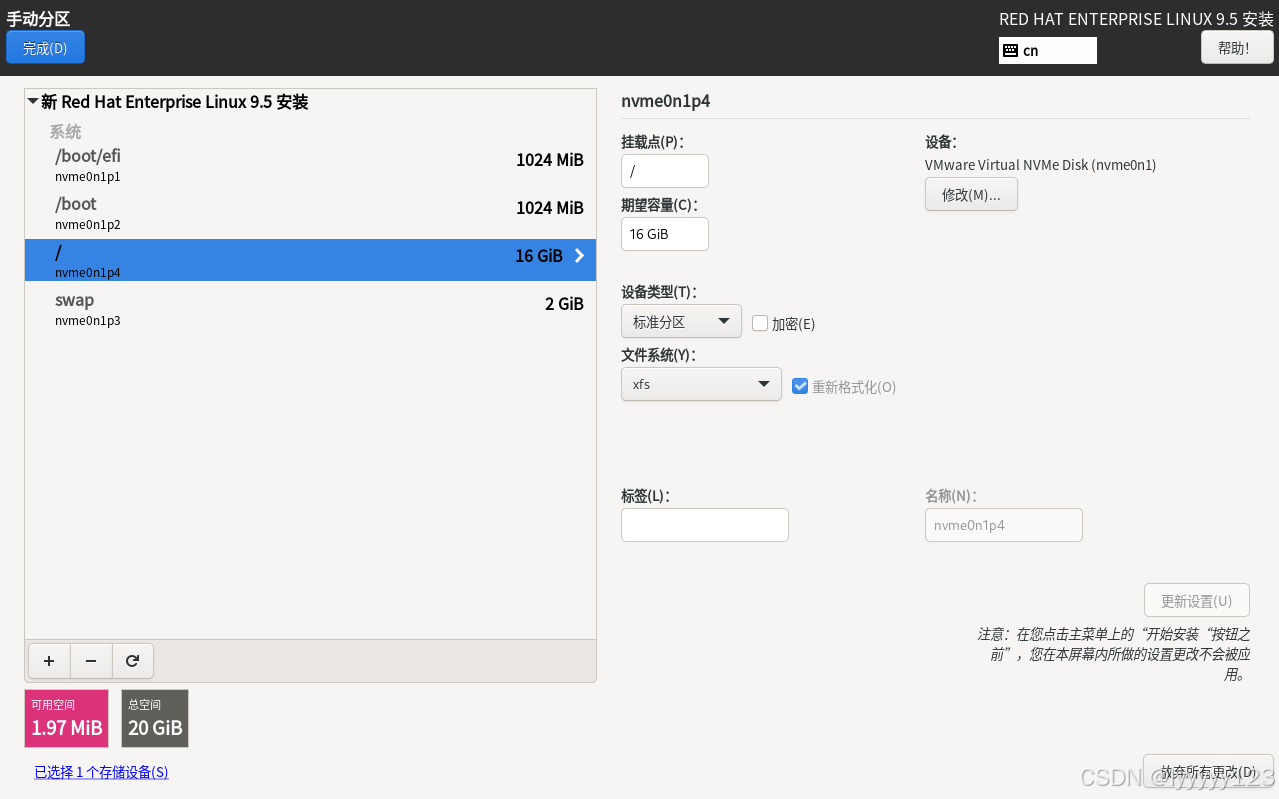Toggle the 重新格式化(O) reformat checkbox
1279x799 pixels.
click(x=799, y=386)
